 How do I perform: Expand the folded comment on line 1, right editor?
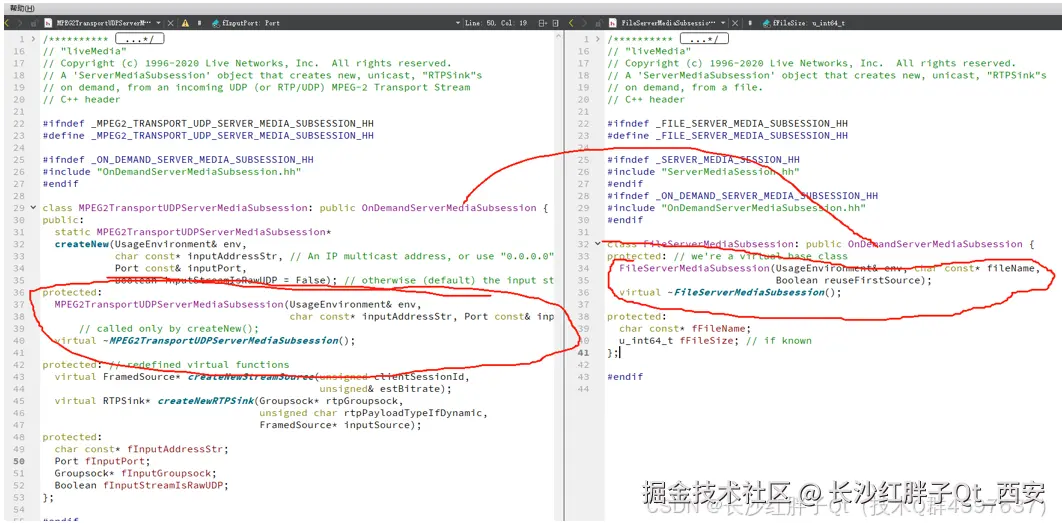coord(597,39)
